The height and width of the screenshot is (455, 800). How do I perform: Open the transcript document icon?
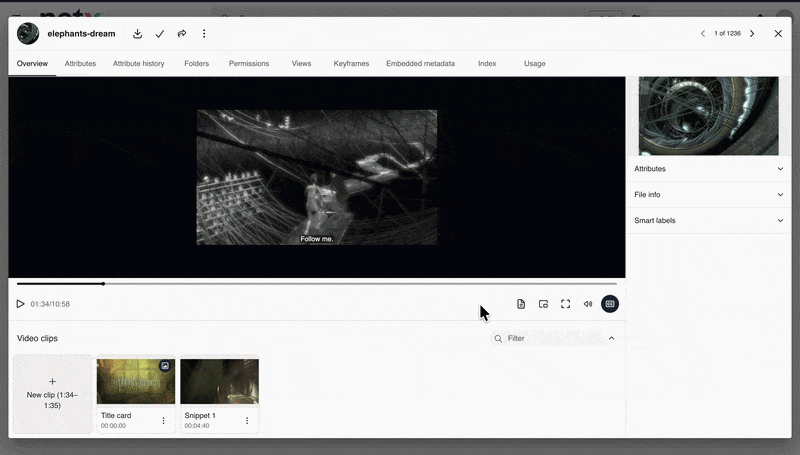[x=521, y=304]
